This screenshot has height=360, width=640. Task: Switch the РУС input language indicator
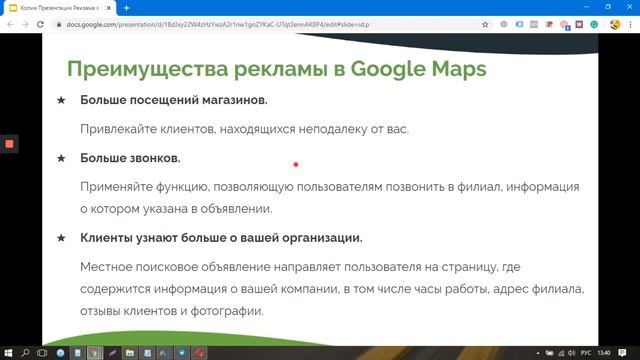[x=586, y=353]
